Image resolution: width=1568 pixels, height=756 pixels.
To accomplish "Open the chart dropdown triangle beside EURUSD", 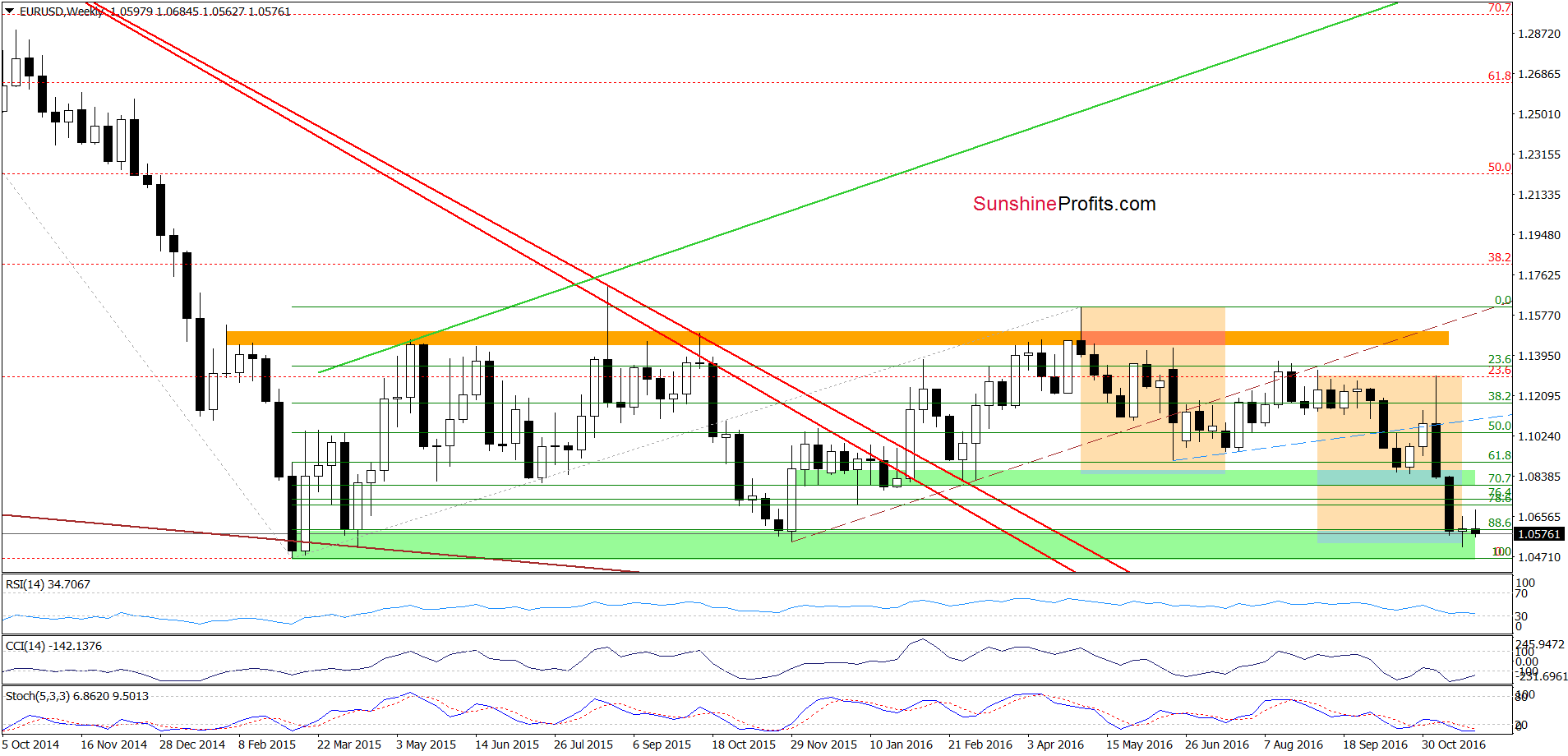I will click(9, 12).
